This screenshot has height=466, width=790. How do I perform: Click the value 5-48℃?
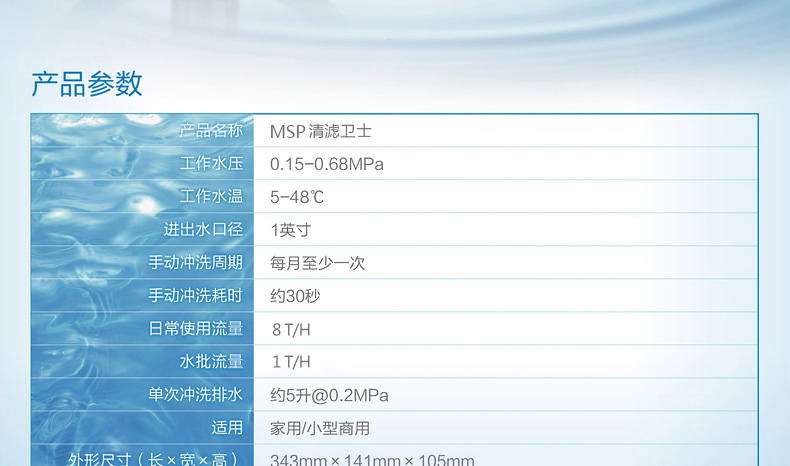tap(297, 197)
